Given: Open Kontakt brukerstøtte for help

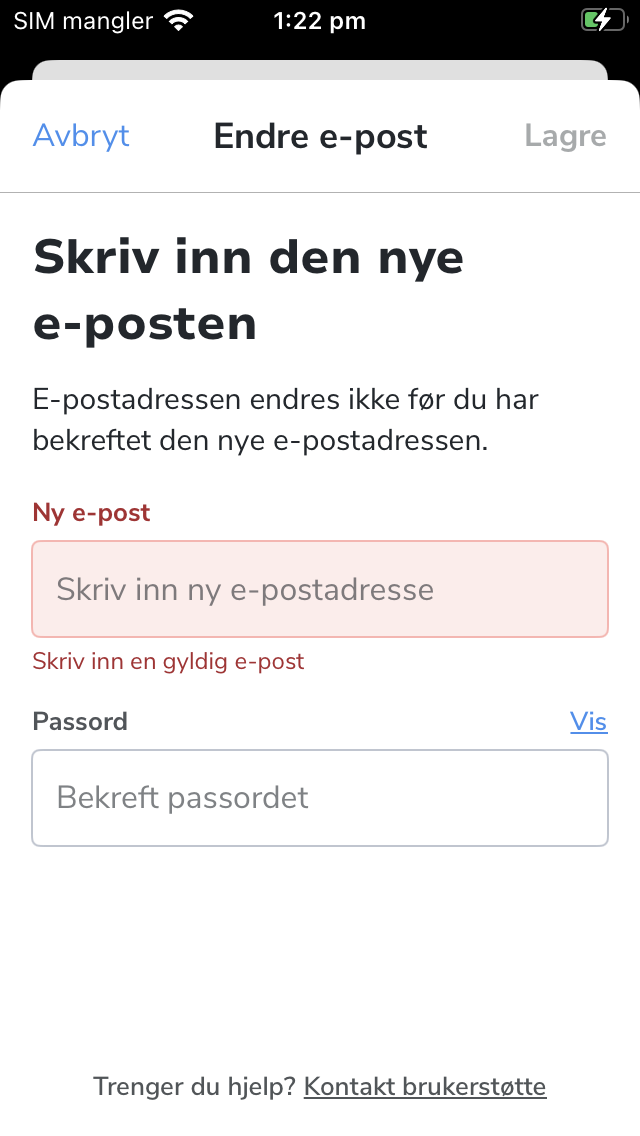Looking at the screenshot, I should tap(424, 1087).
